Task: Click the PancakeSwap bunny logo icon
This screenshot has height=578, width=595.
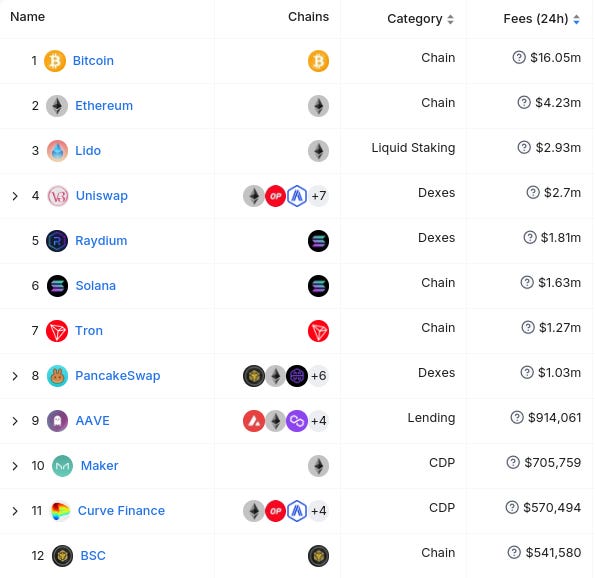Action: 57,376
